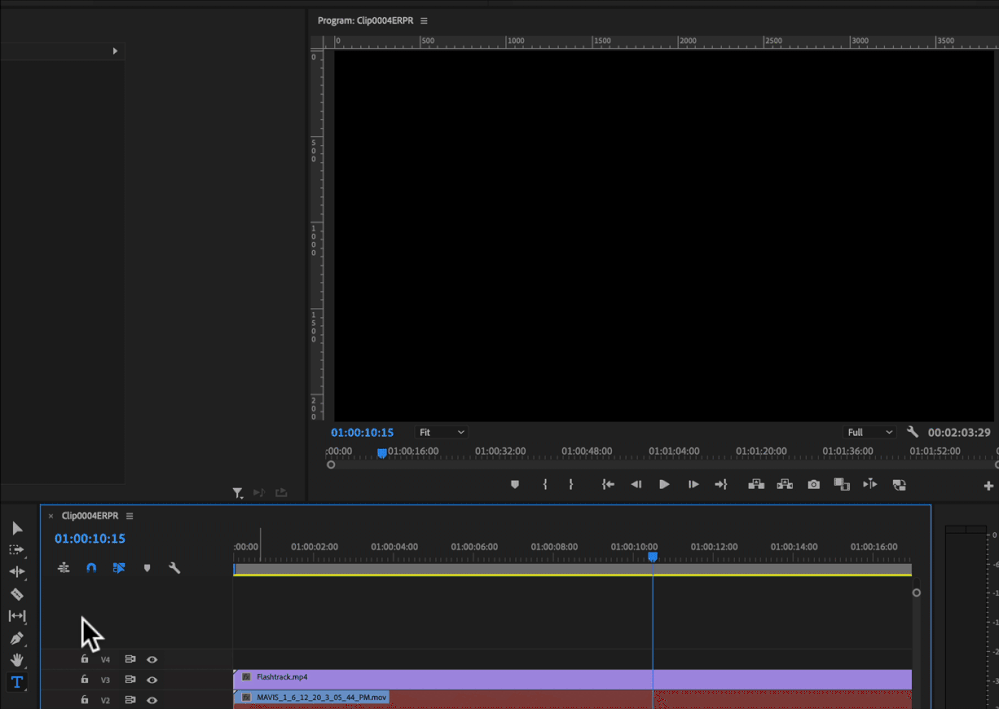999x709 pixels.
Task: Click the Lift button in Program monitor
Action: 756,485
